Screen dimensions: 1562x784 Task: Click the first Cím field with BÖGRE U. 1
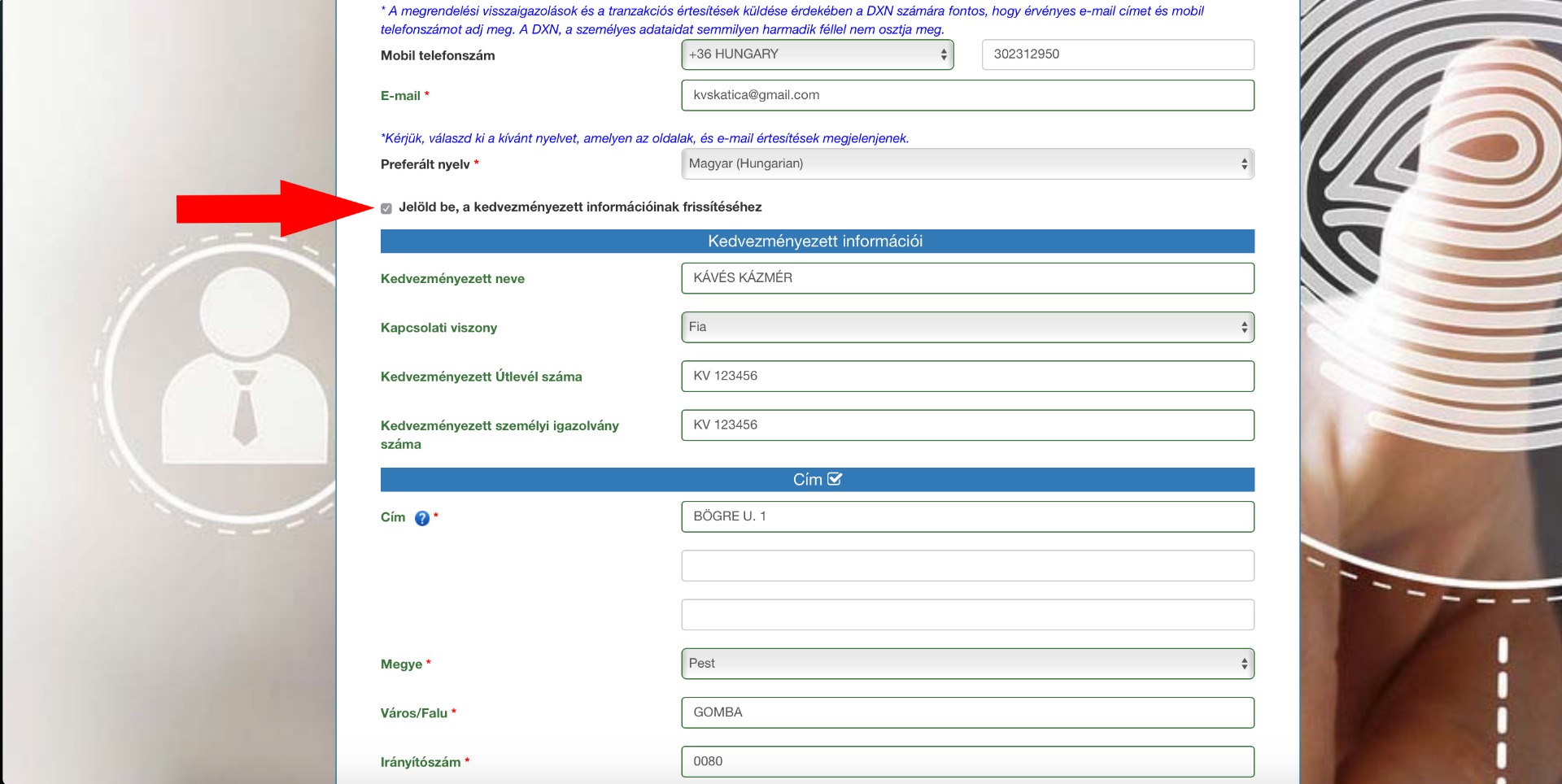click(x=966, y=516)
